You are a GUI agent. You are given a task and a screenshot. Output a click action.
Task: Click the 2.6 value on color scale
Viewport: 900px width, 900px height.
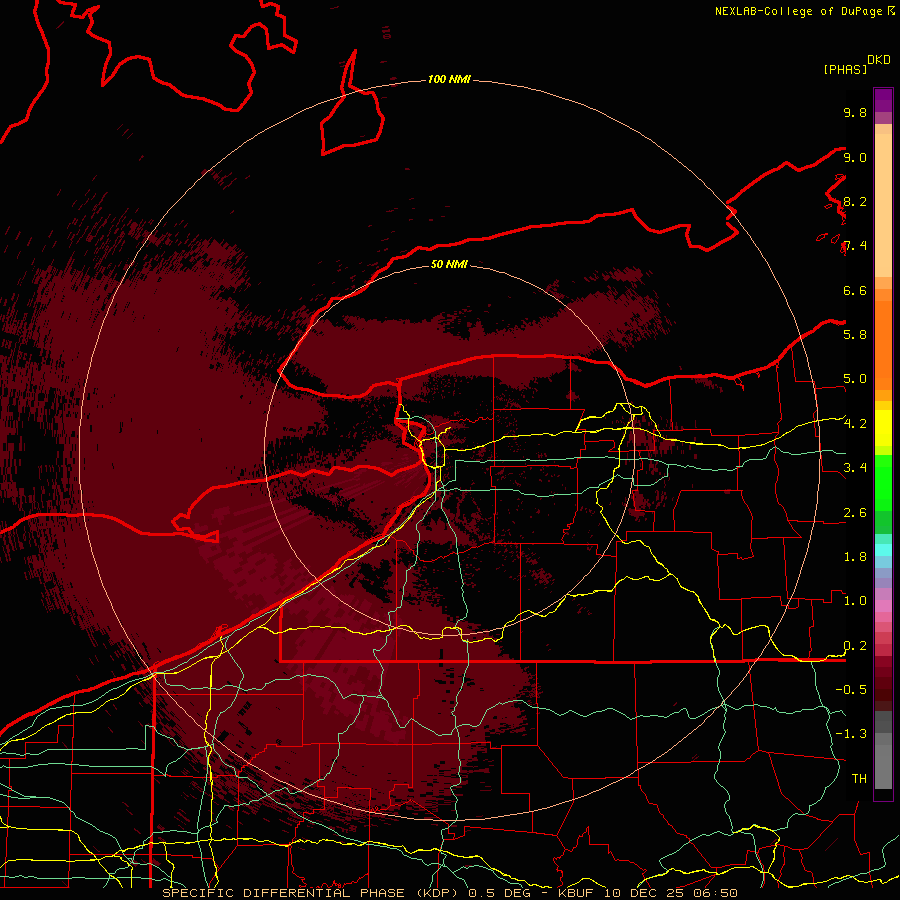coord(855,513)
